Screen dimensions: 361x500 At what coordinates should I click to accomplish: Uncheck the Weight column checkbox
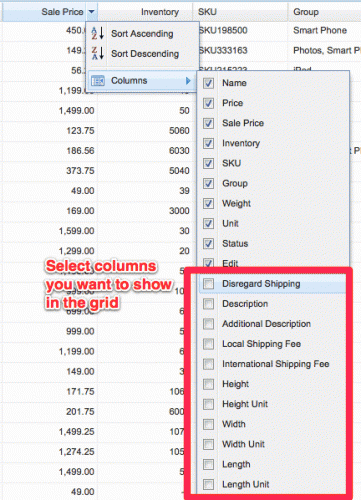pos(209,203)
